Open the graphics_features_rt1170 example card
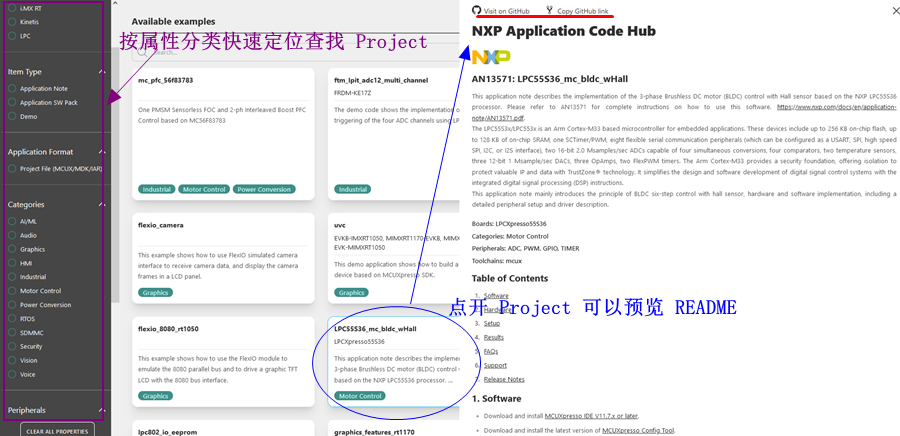 pyautogui.click(x=394, y=429)
